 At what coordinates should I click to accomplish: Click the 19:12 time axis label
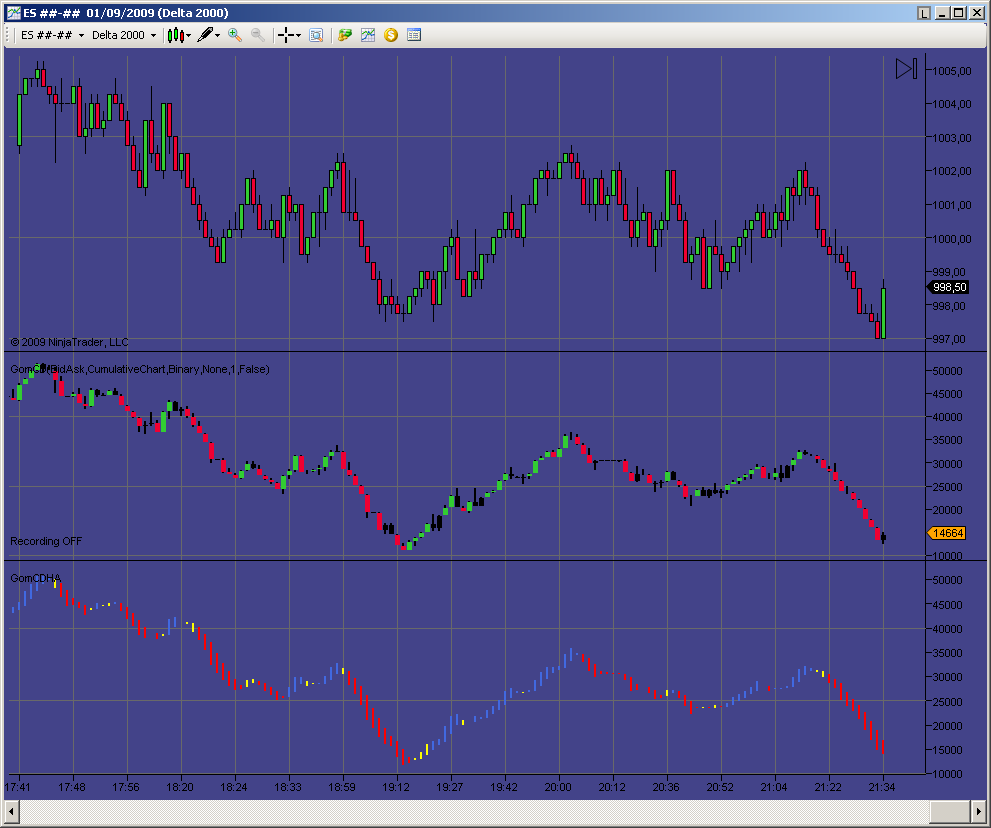pyautogui.click(x=396, y=787)
